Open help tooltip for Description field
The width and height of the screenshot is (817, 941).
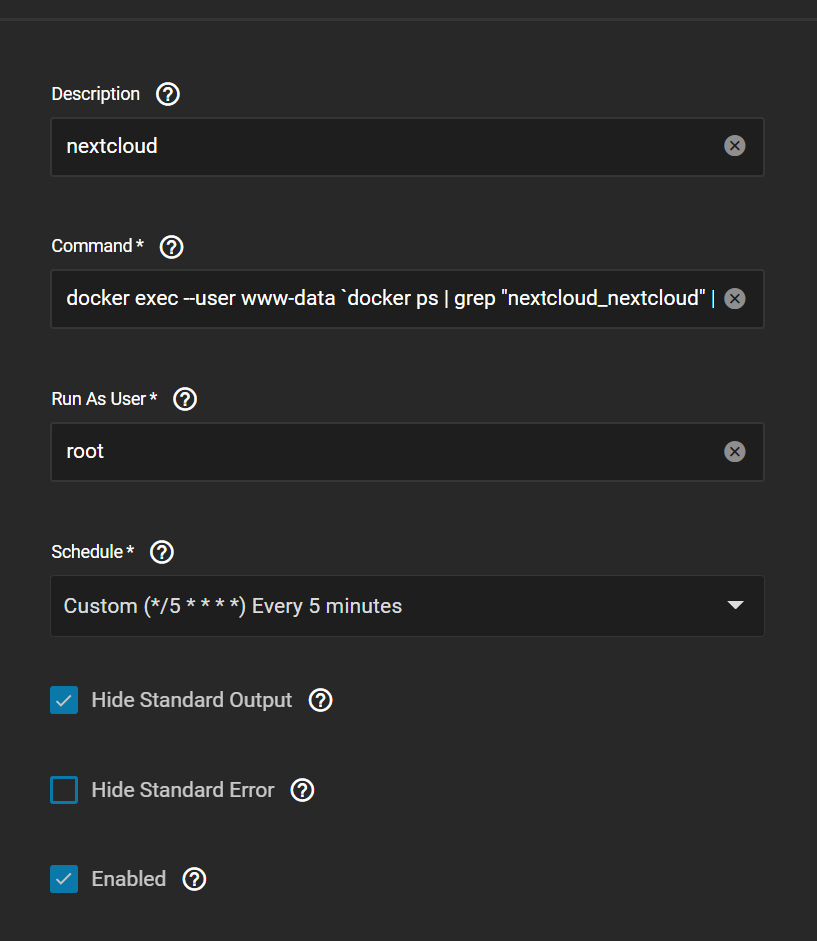tap(168, 94)
